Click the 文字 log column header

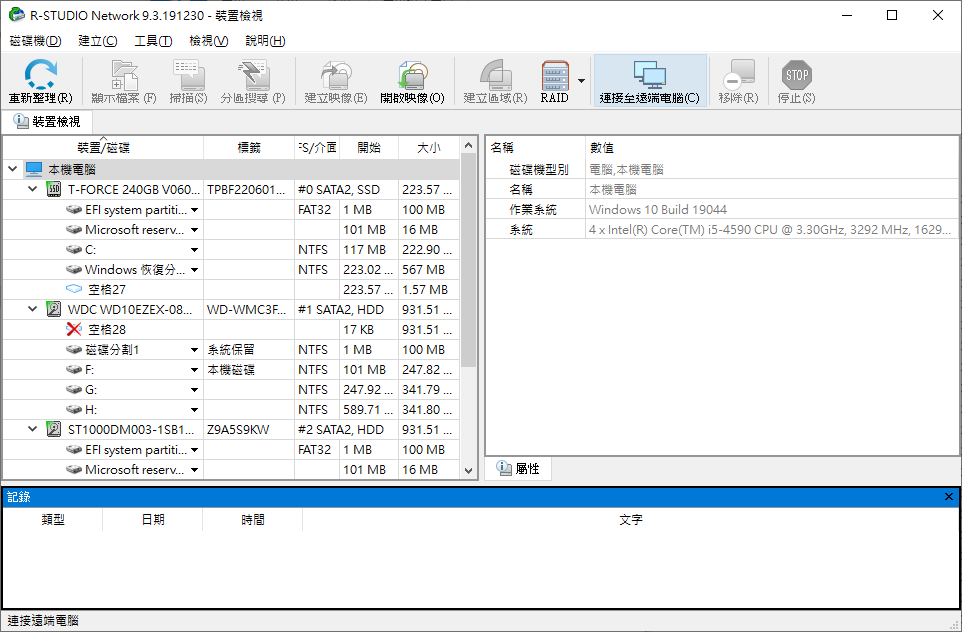click(631, 520)
